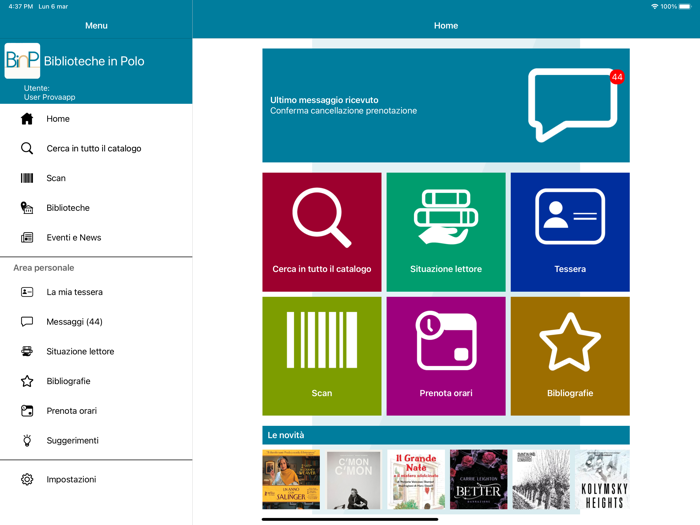Select Prenota orari in side menu

[x=96, y=411]
